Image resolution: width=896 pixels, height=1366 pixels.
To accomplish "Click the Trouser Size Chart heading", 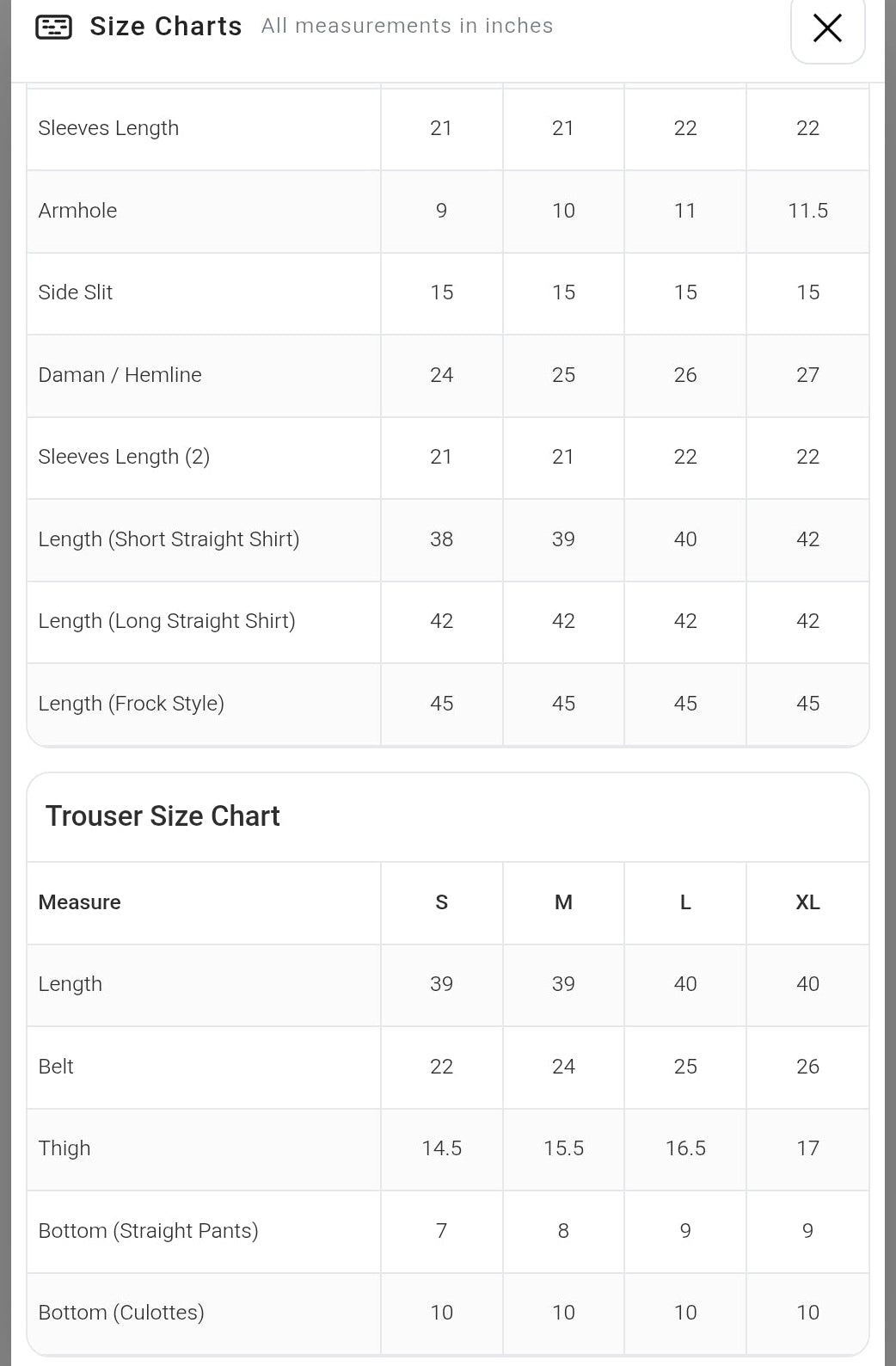I will (x=163, y=815).
